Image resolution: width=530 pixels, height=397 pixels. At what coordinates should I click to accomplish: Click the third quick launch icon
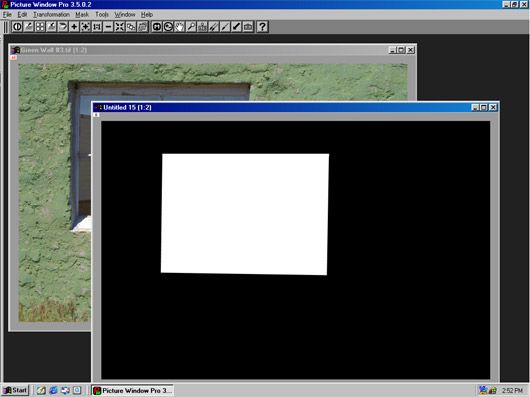pos(65,390)
